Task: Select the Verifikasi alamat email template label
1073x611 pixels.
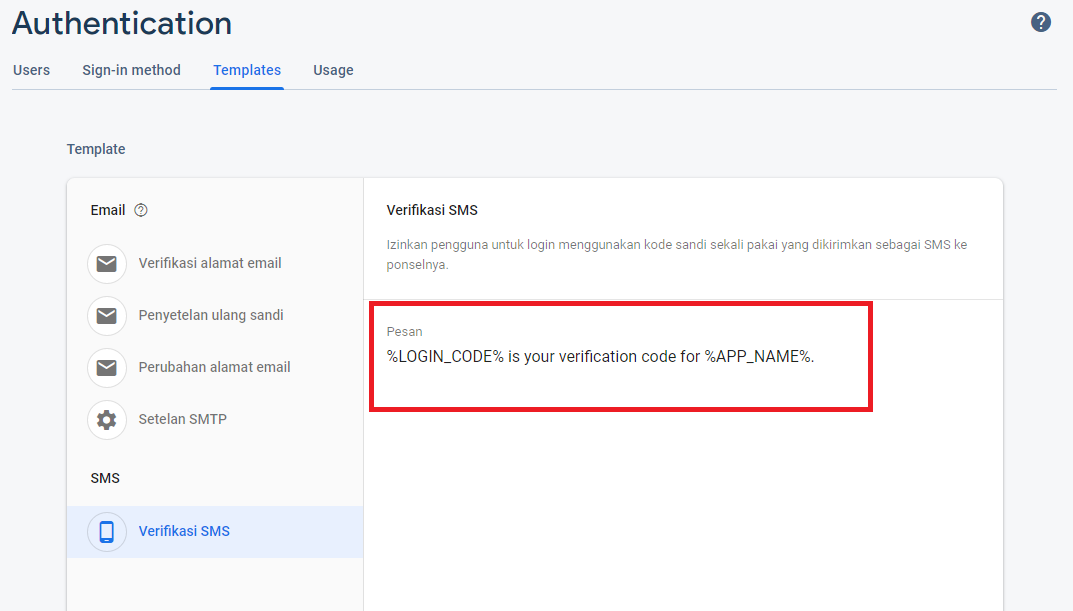Action: pyautogui.click(x=210, y=264)
